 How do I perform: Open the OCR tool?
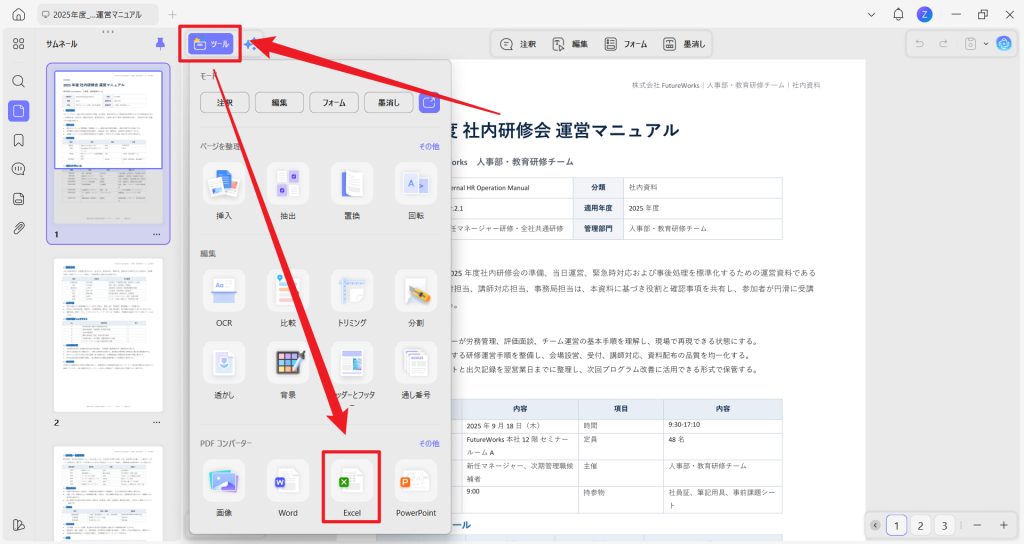[224, 299]
